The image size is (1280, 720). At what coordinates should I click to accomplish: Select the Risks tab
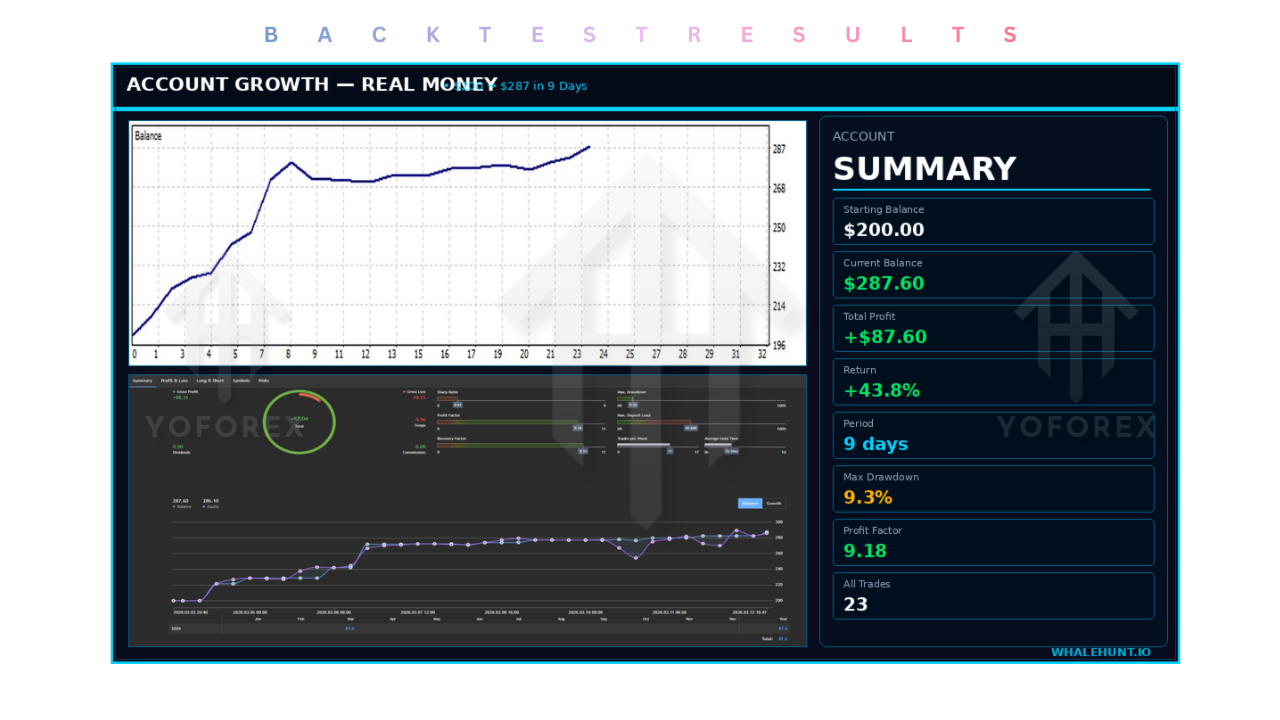pos(264,380)
